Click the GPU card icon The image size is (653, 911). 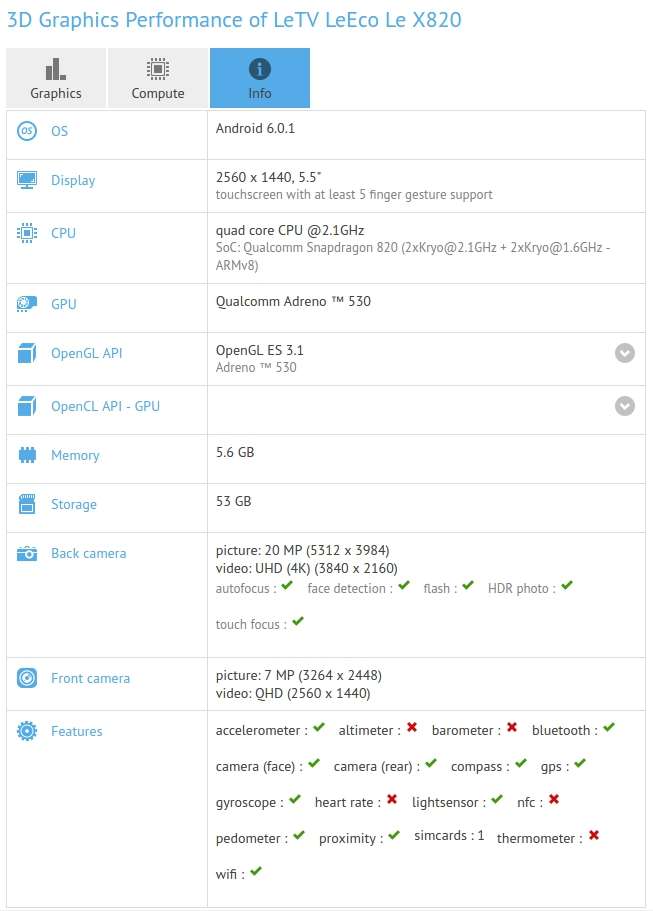click(x=27, y=304)
